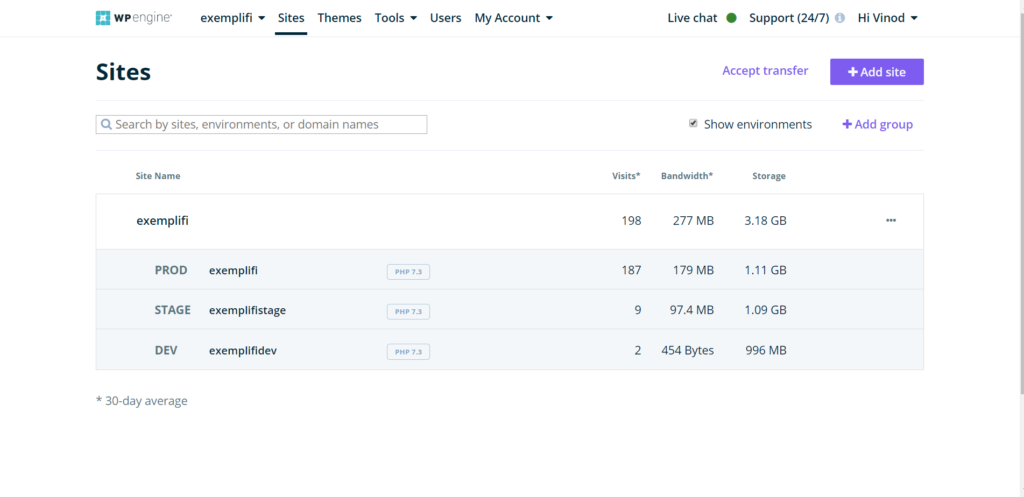Screen dimensions: 1024x497
Task: Click the green Live chat status dot
Action: click(731, 18)
